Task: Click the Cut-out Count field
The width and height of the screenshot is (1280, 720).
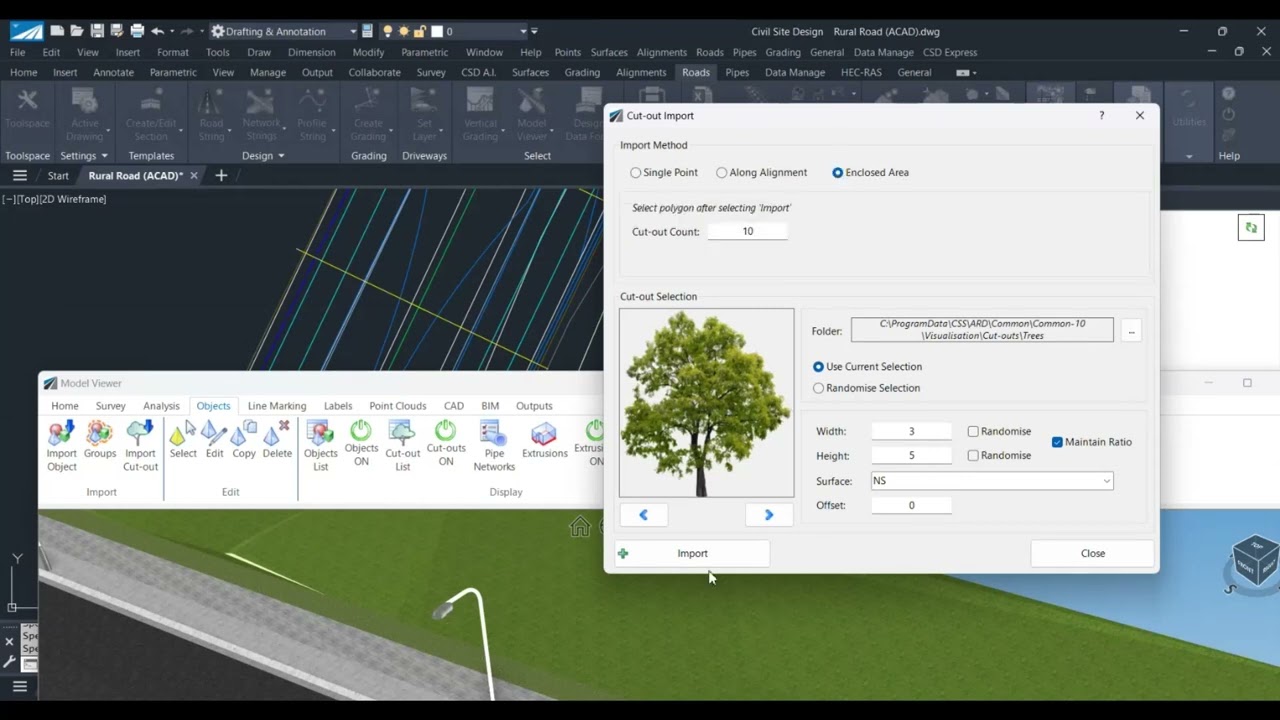Action: pos(747,231)
